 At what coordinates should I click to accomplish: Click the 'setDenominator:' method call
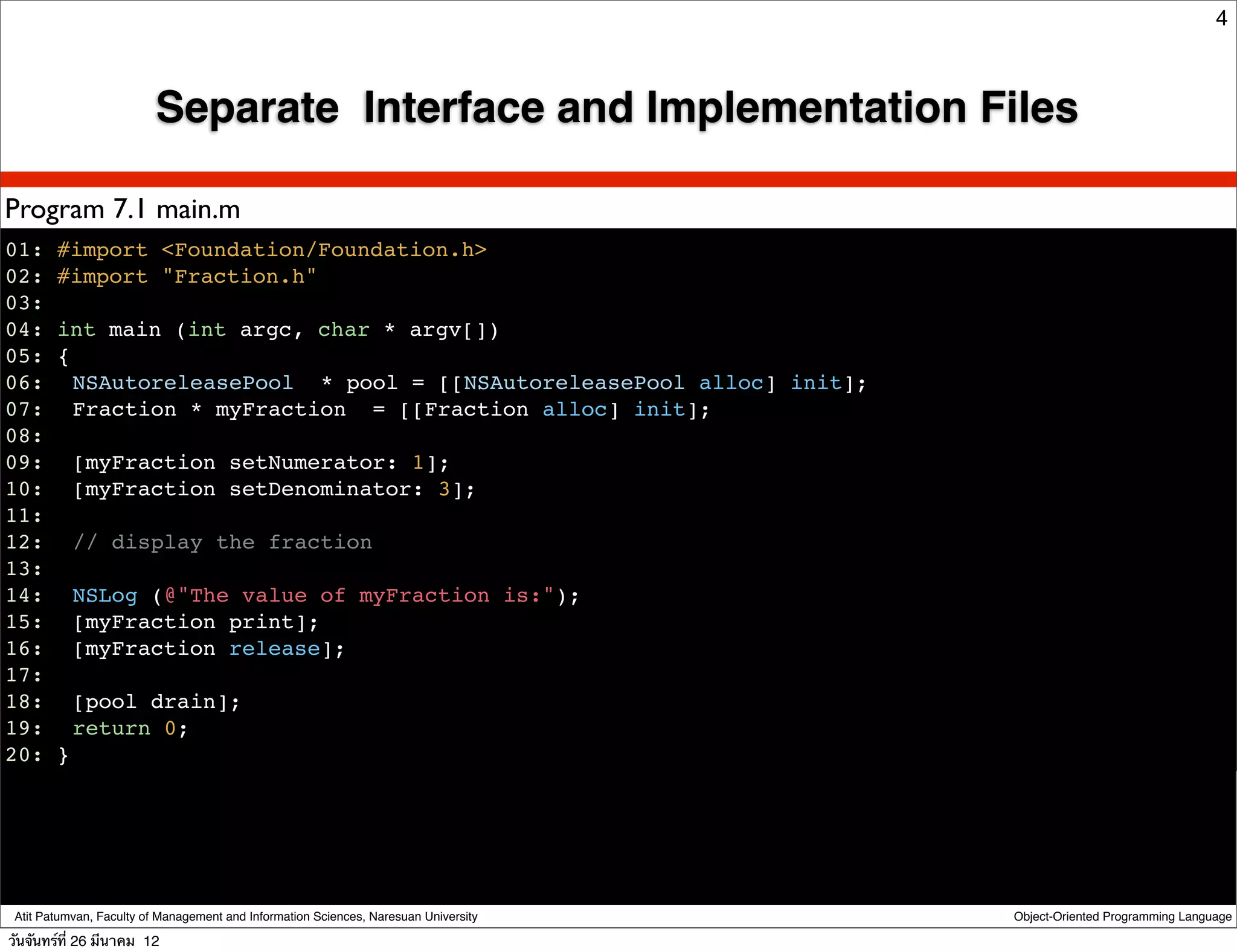[x=326, y=489]
